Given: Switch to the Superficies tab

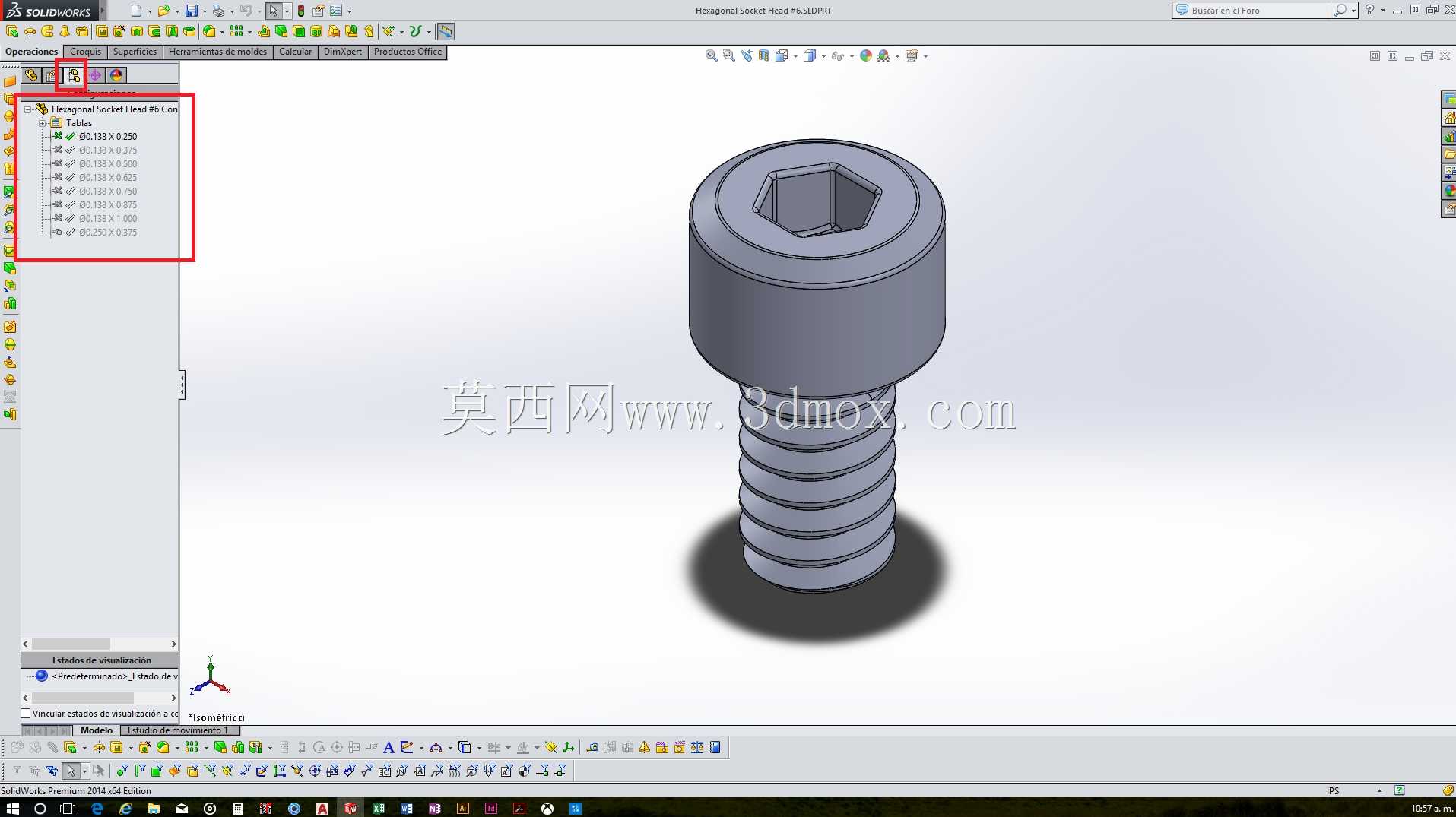Looking at the screenshot, I should pos(135,52).
